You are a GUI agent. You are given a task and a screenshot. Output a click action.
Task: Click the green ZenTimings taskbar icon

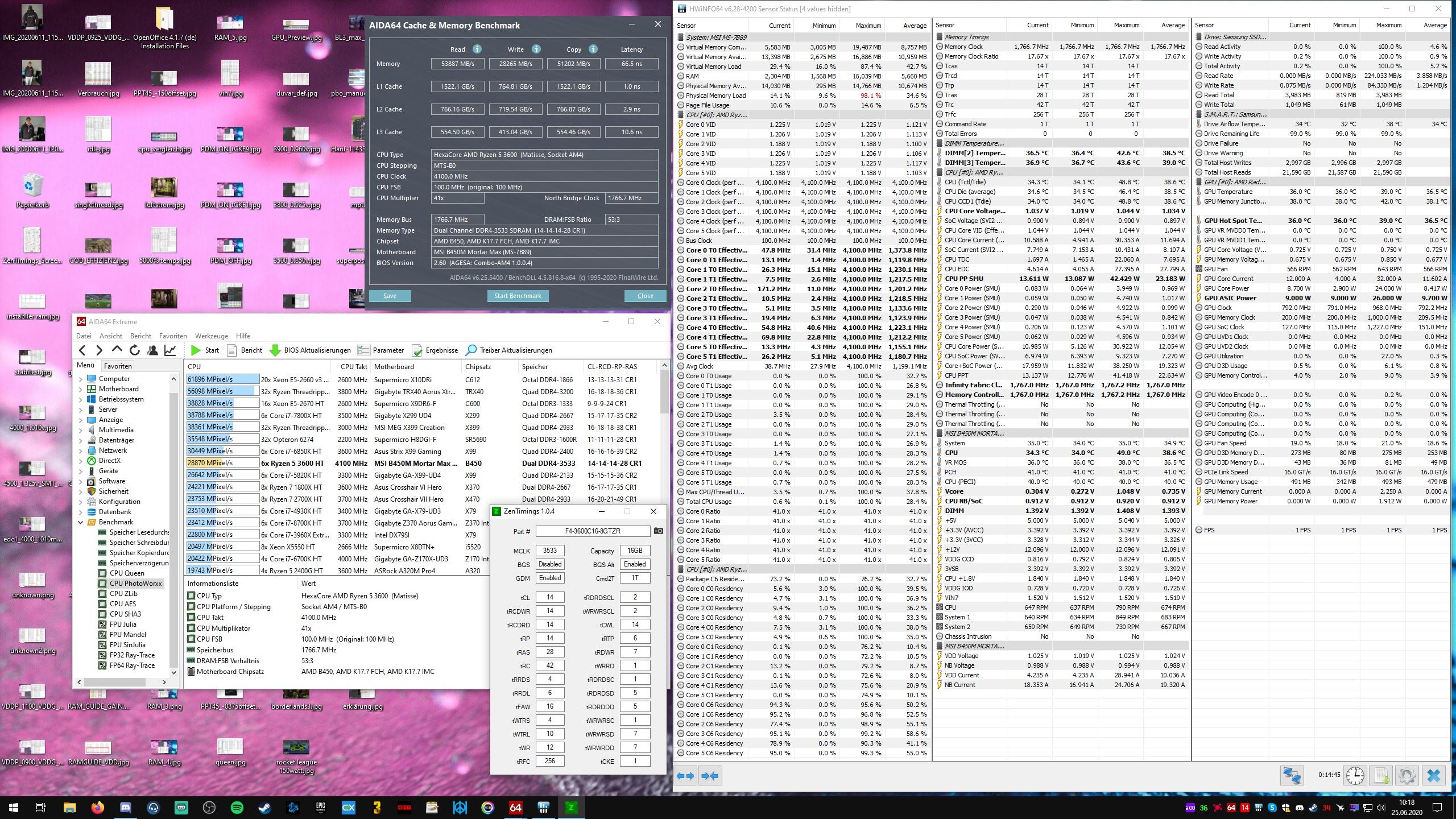pyautogui.click(x=571, y=807)
